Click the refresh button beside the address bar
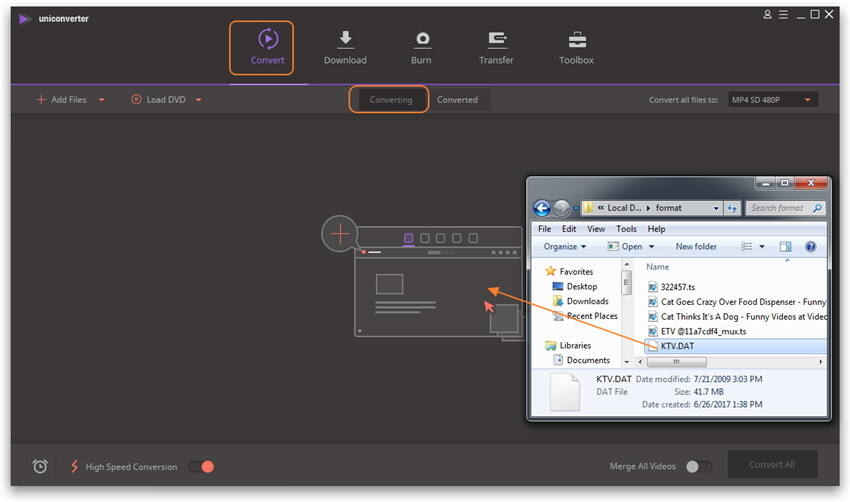 pos(732,208)
